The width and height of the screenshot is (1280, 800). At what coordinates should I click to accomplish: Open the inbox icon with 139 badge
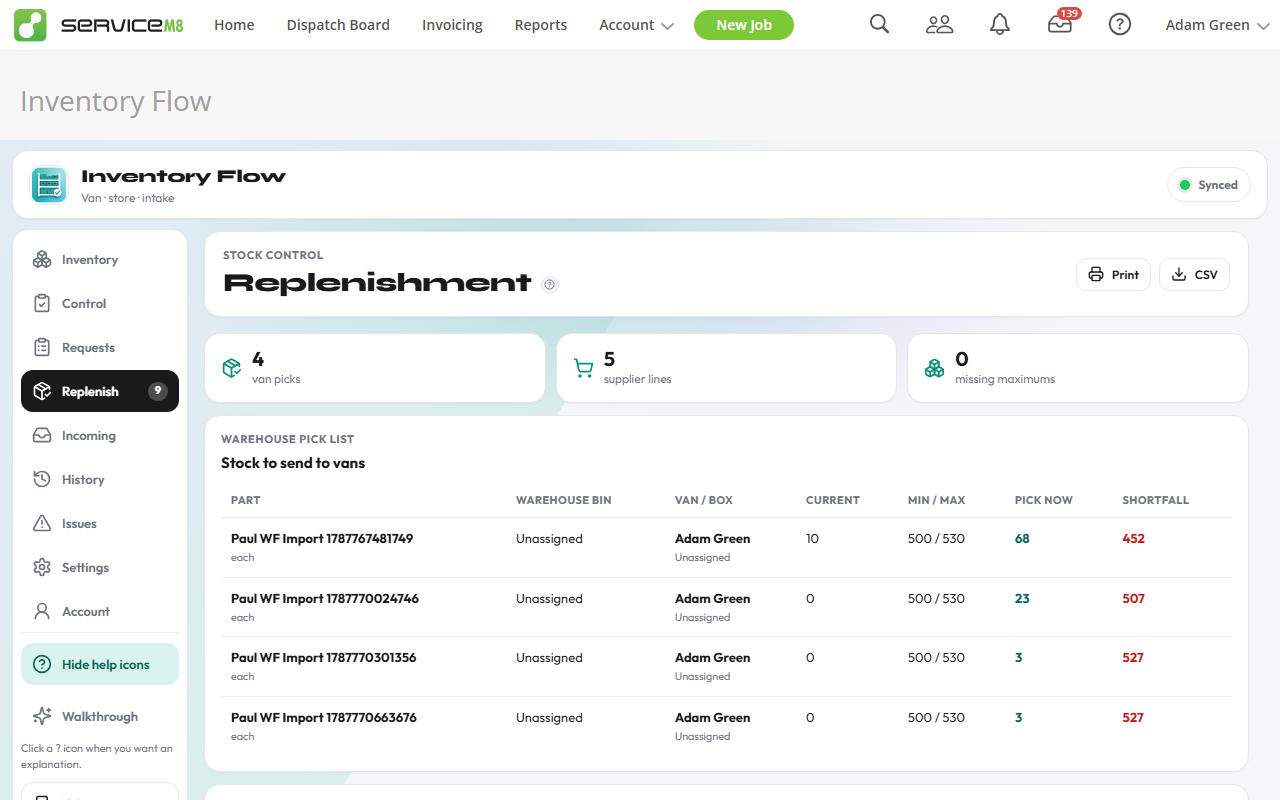1060,25
